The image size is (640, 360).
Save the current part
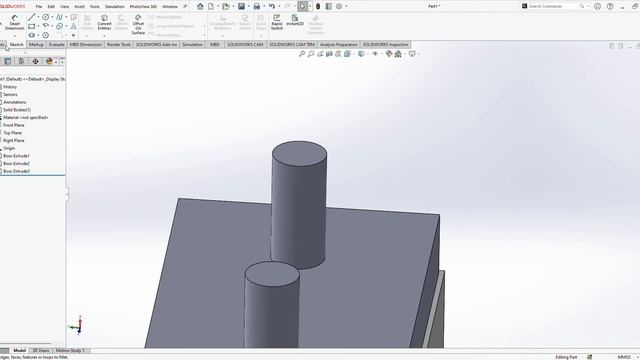coord(242,6)
